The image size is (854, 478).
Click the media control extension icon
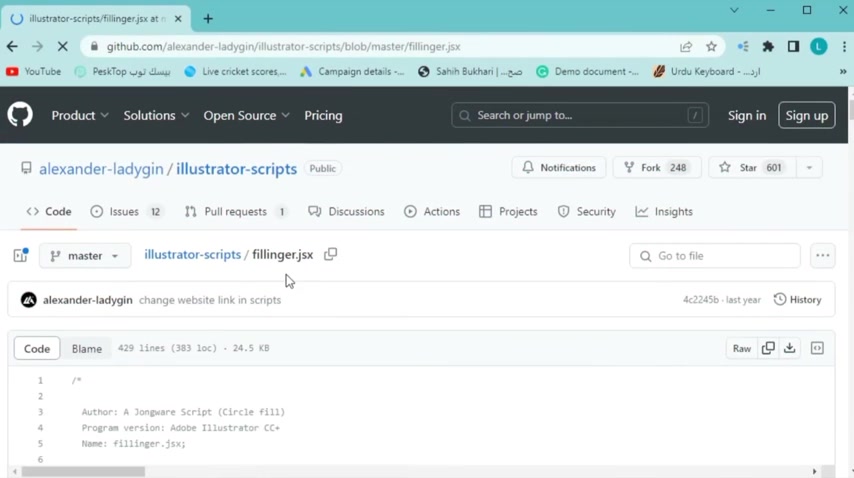click(x=743, y=47)
